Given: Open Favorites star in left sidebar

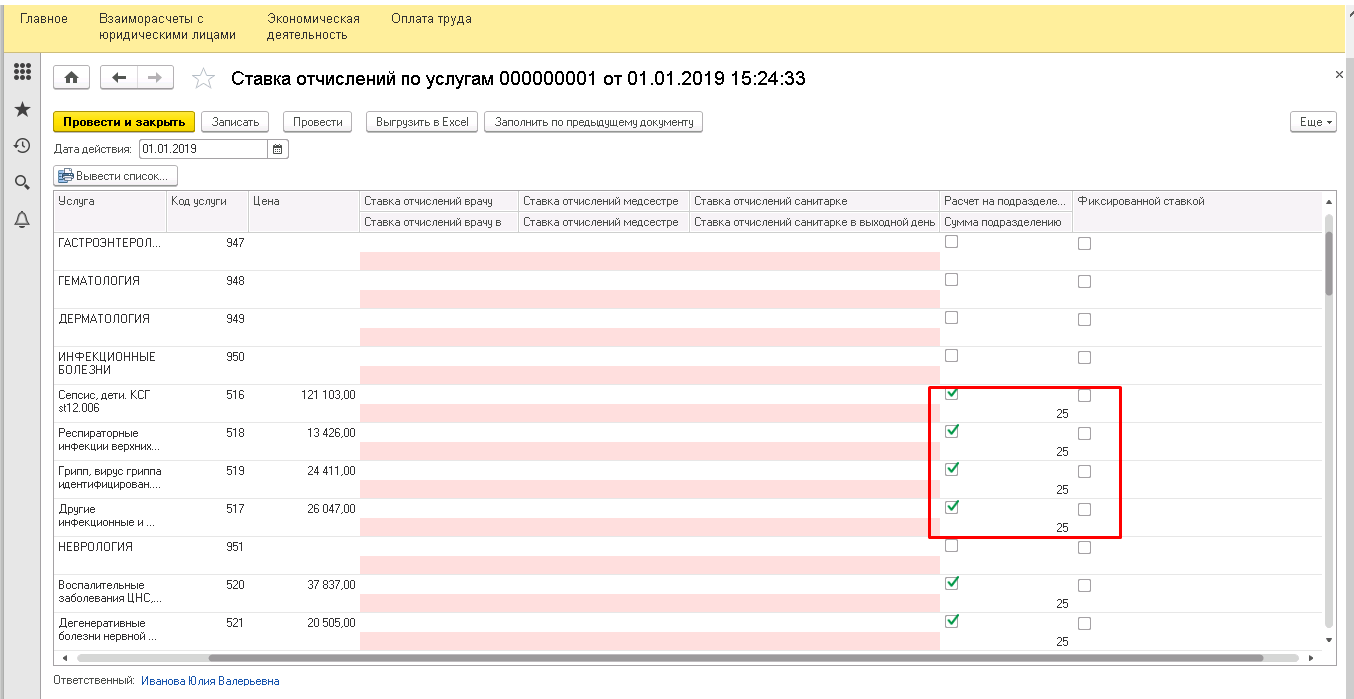Looking at the screenshot, I should [21, 109].
